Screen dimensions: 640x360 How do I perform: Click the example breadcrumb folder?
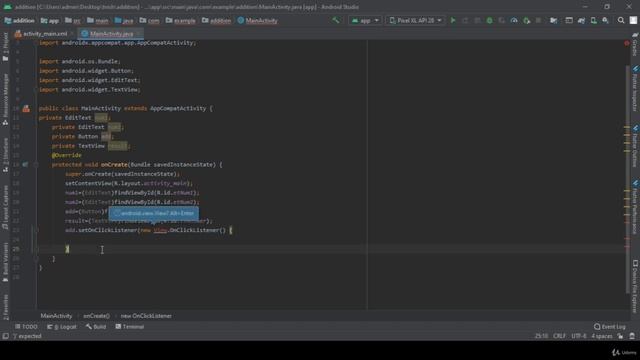(180, 20)
